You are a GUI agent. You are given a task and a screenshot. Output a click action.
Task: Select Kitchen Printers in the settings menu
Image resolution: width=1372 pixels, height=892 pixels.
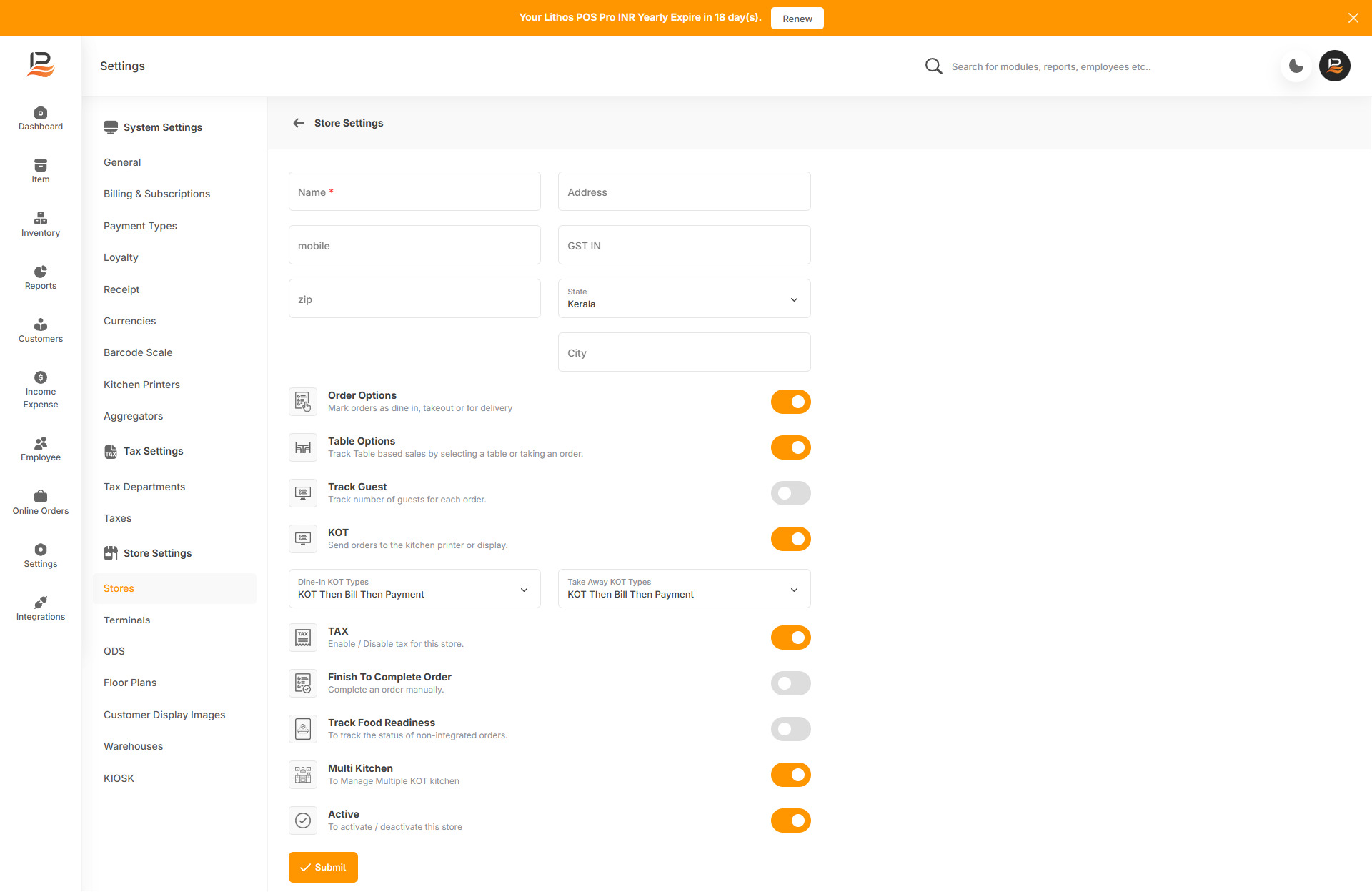click(141, 385)
